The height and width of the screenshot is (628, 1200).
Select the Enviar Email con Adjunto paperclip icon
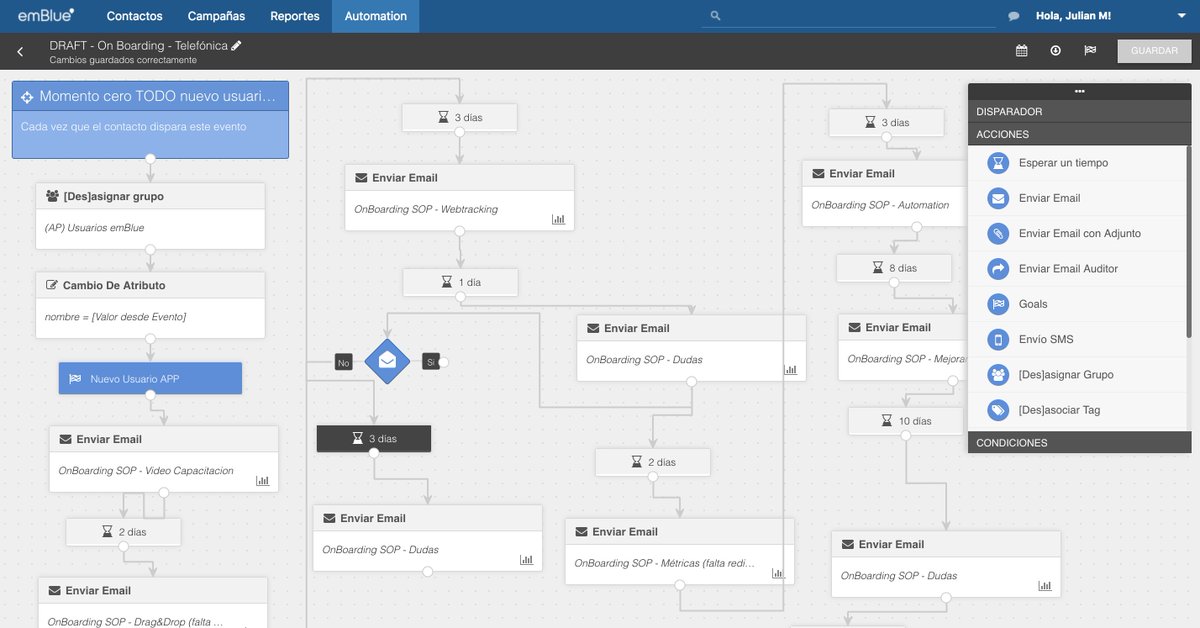click(x=998, y=233)
